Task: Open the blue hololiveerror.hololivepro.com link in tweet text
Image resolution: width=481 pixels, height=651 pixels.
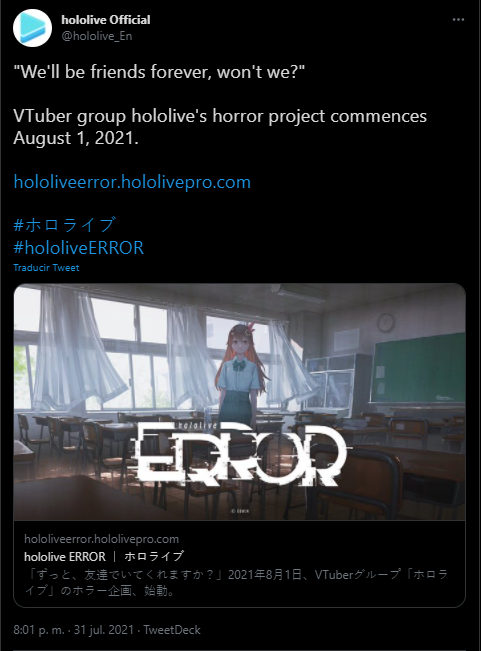Action: (132, 182)
